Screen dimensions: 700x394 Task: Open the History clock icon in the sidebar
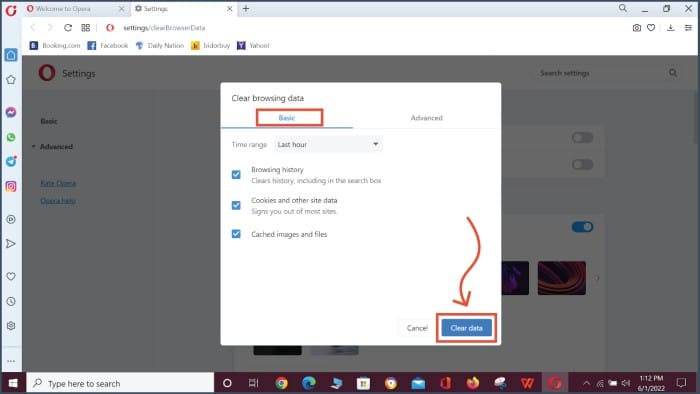(x=11, y=301)
